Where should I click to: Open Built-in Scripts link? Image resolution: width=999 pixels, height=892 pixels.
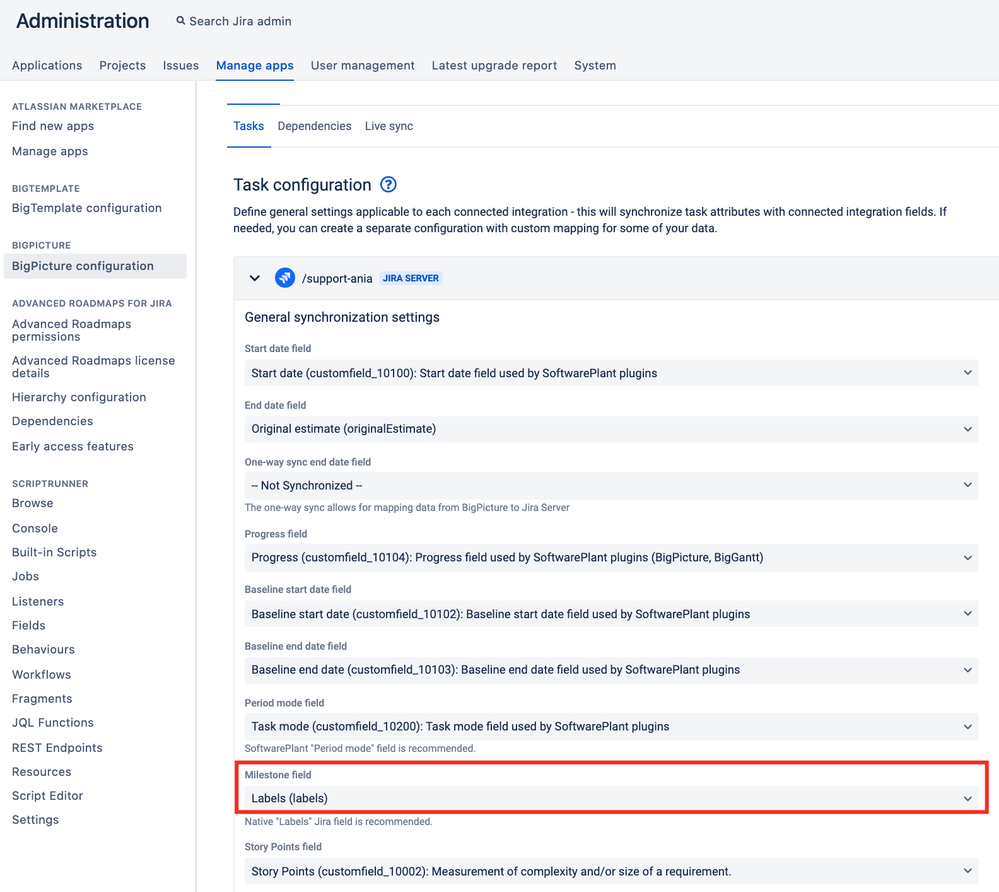click(54, 552)
